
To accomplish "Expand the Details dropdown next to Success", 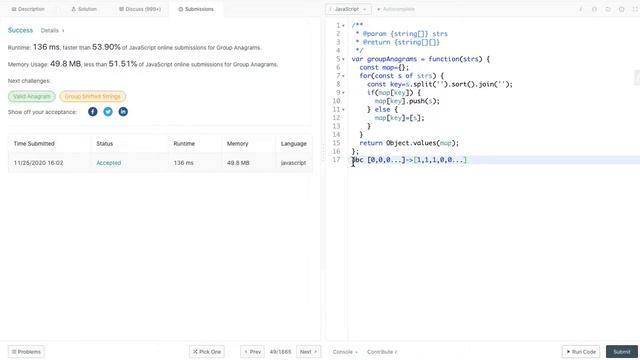I will tap(52, 31).
